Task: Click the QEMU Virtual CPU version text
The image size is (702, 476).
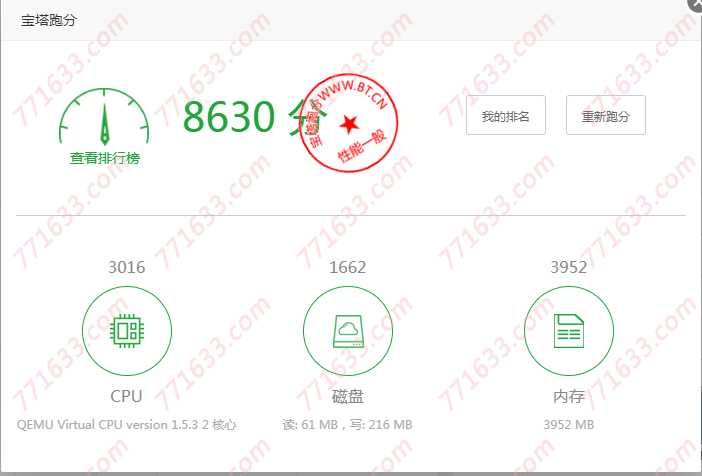Action: pyautogui.click(x=127, y=425)
